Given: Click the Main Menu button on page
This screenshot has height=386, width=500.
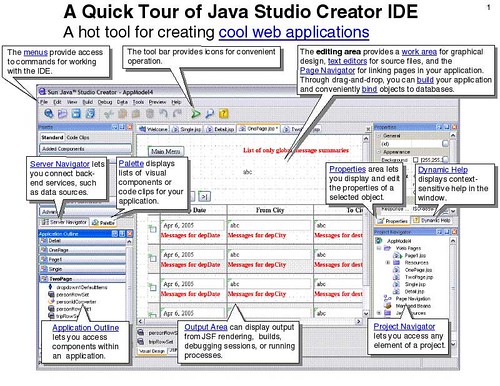Looking at the screenshot, I should pos(166,151).
